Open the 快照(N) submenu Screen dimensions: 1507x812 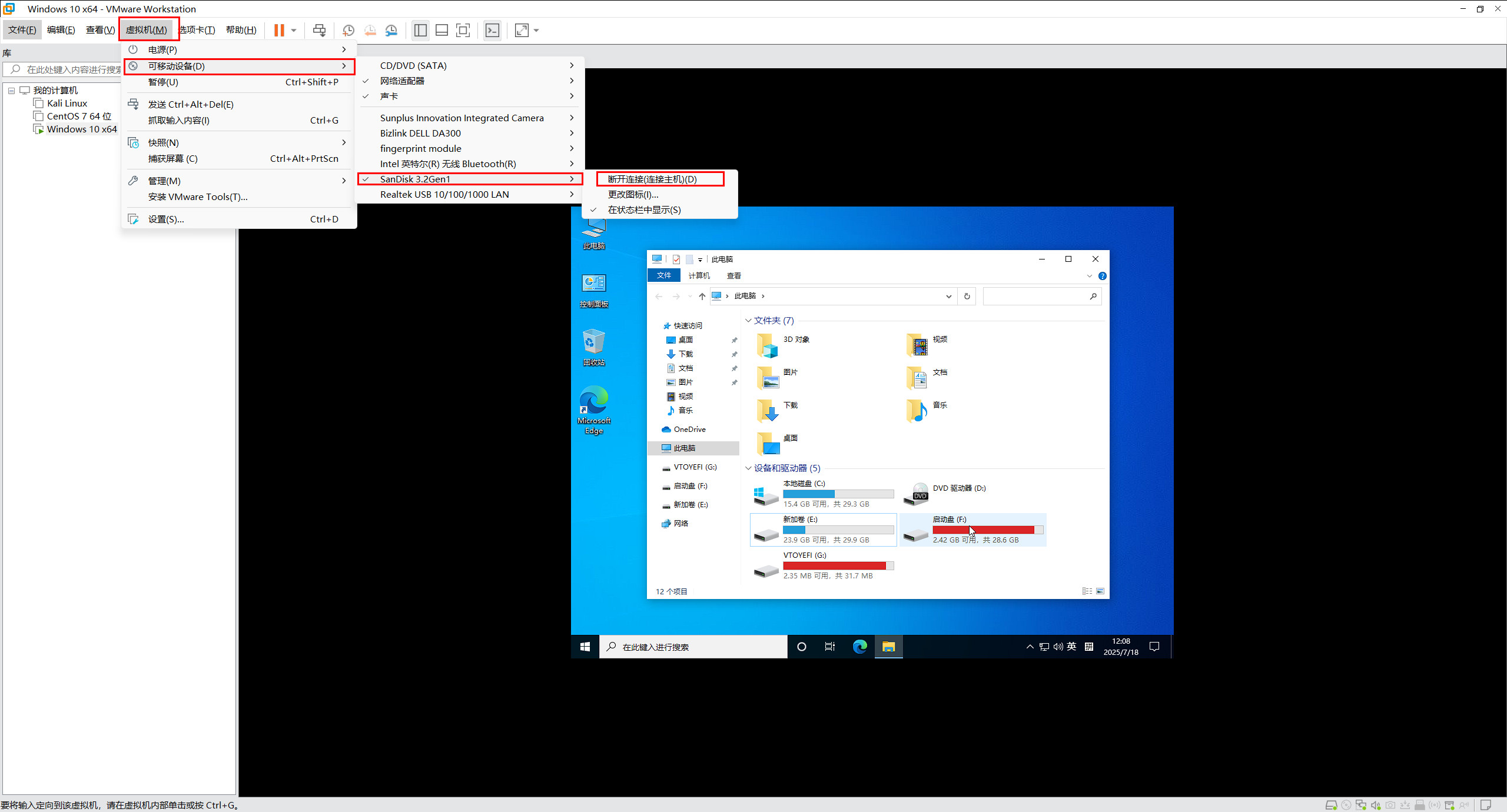pyautogui.click(x=164, y=143)
